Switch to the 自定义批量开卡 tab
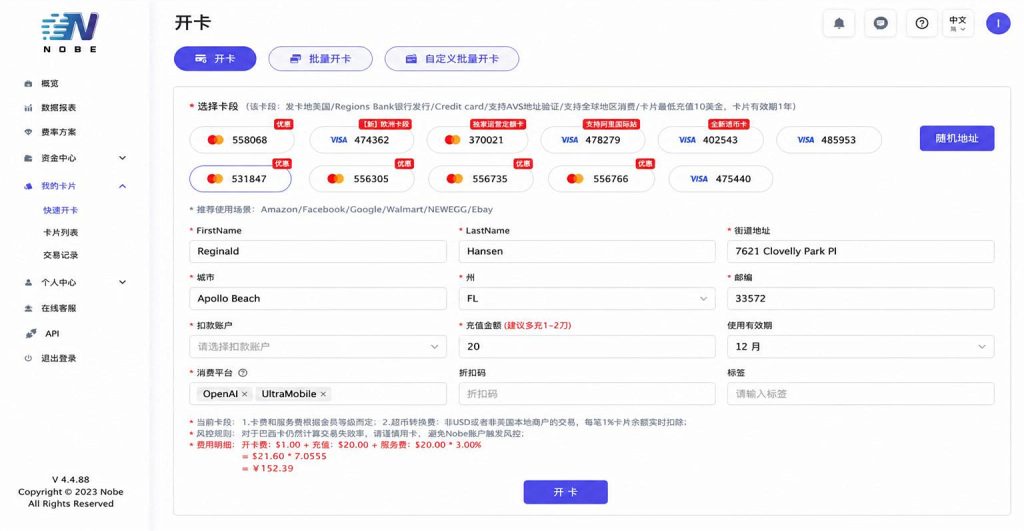This screenshot has width=1024, height=531. tap(452, 59)
